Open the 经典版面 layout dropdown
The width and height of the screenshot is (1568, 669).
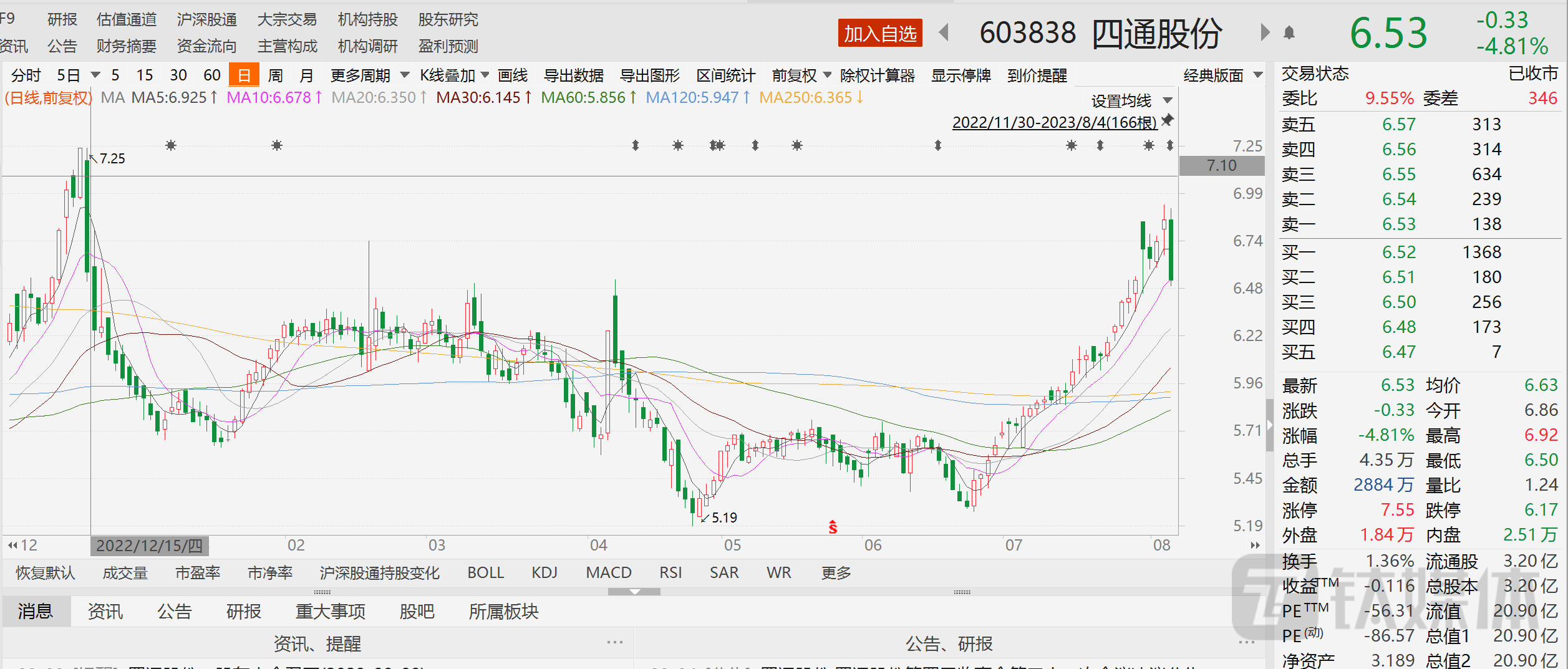coord(1222,76)
